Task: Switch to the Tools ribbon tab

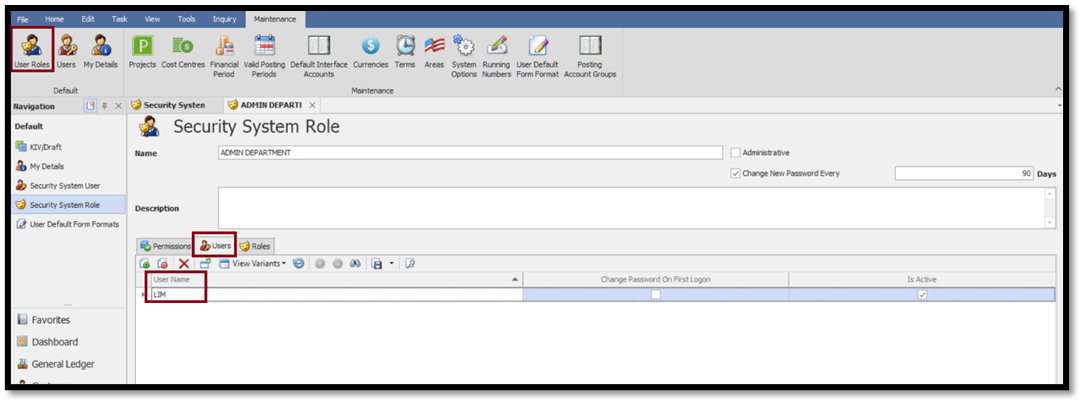Action: 186,19
